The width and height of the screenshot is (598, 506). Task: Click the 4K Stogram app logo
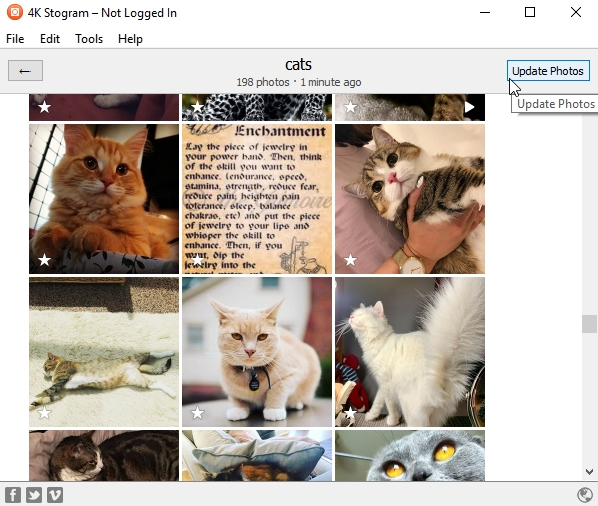coord(14,12)
